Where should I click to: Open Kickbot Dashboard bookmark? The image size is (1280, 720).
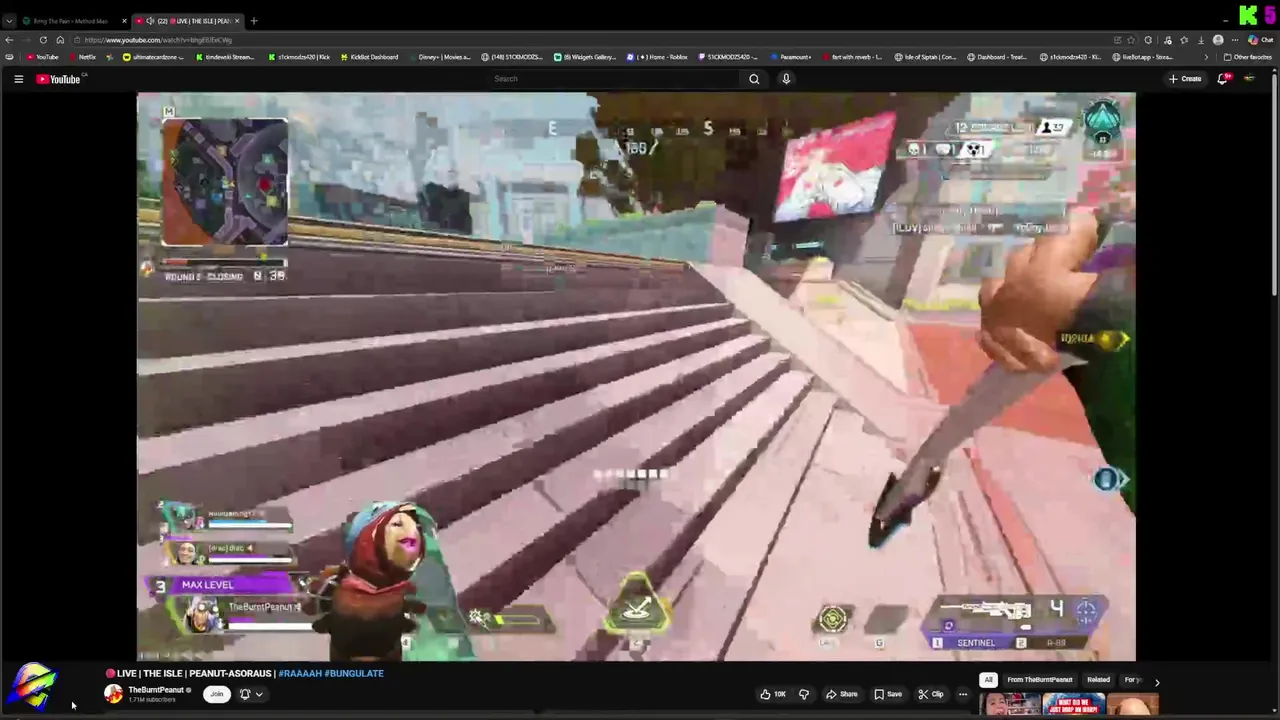(368, 57)
